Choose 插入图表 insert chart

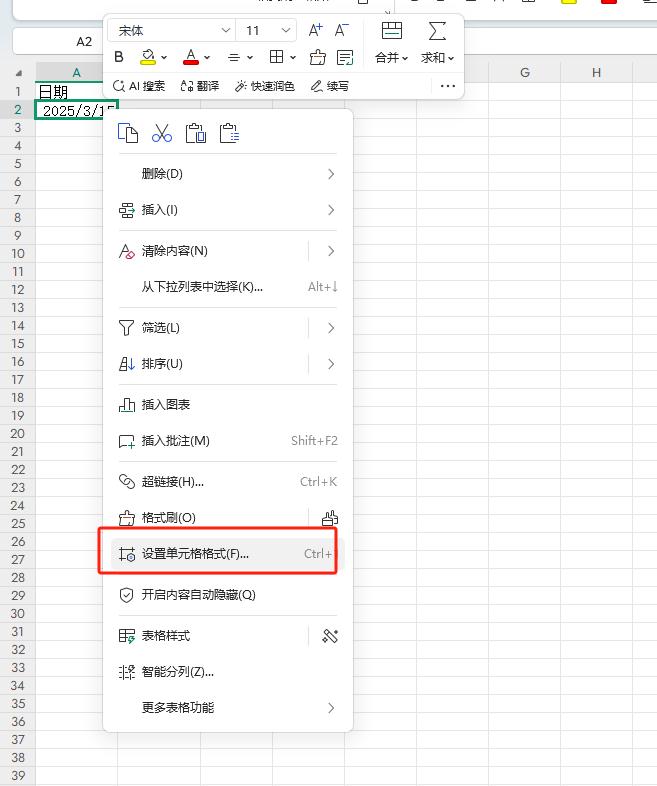228,405
